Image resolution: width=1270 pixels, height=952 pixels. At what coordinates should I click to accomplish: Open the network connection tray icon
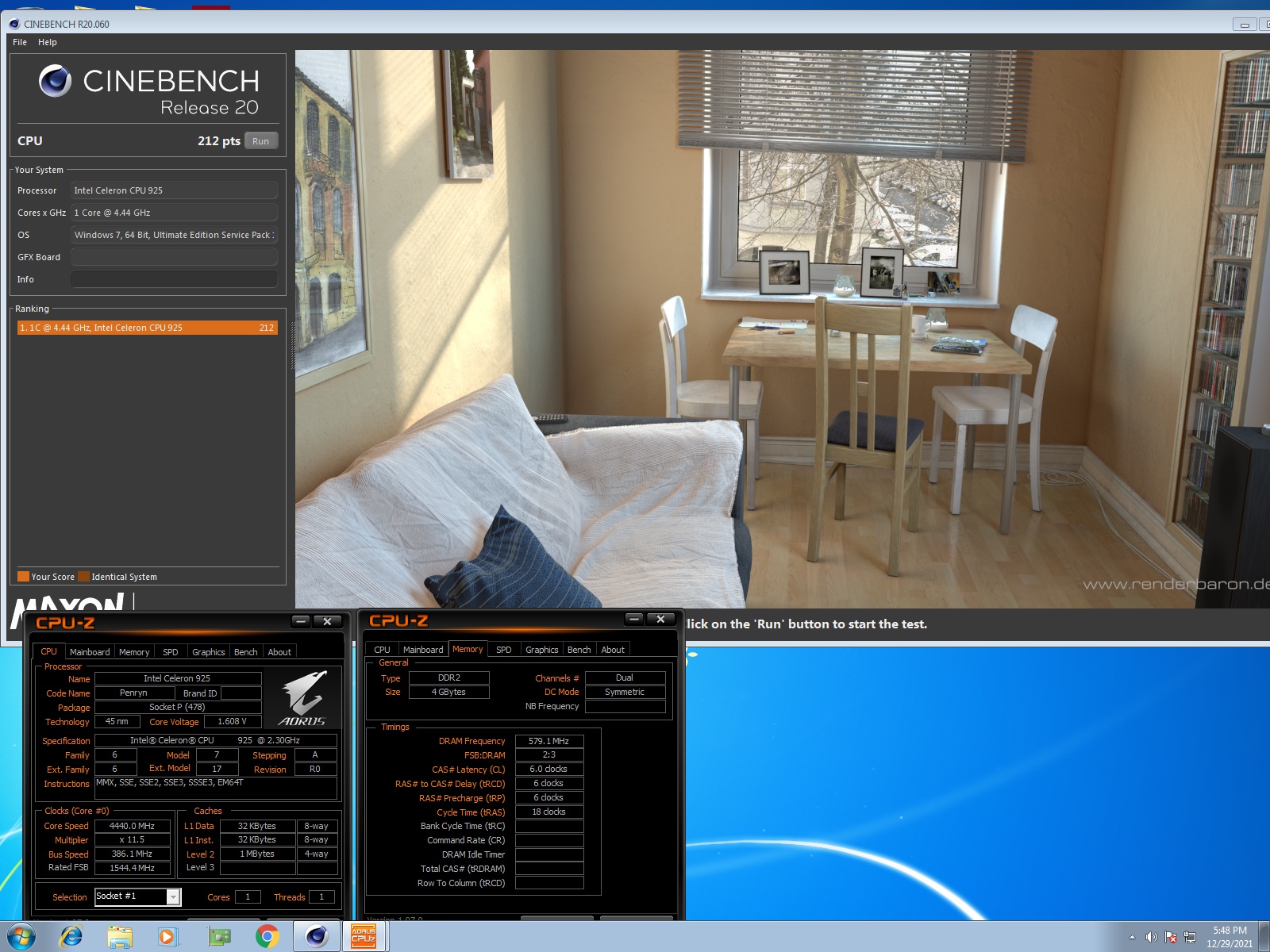1190,937
